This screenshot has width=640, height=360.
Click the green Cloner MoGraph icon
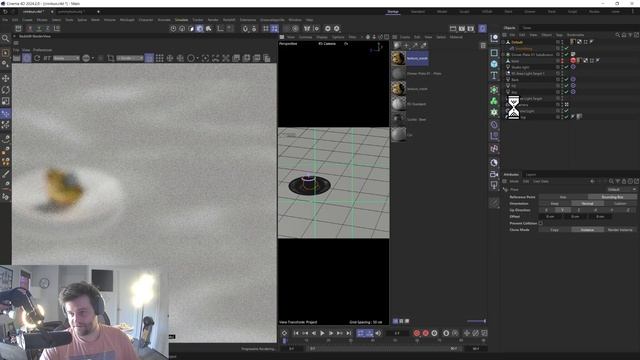click(x=494, y=90)
